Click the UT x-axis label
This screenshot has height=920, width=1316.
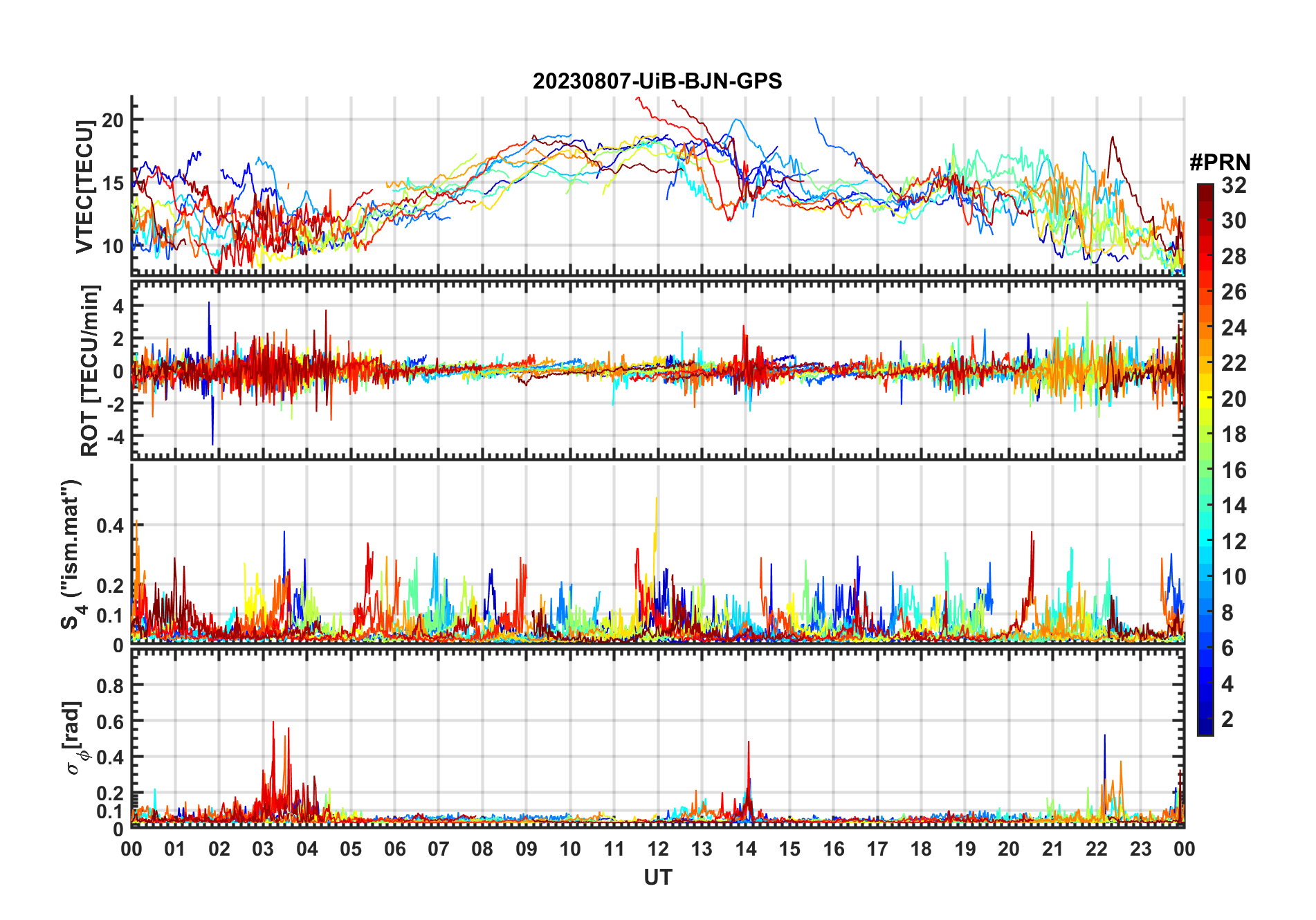click(657, 877)
